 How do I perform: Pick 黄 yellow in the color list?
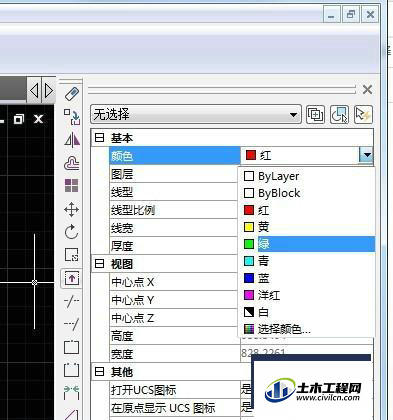[307, 227]
